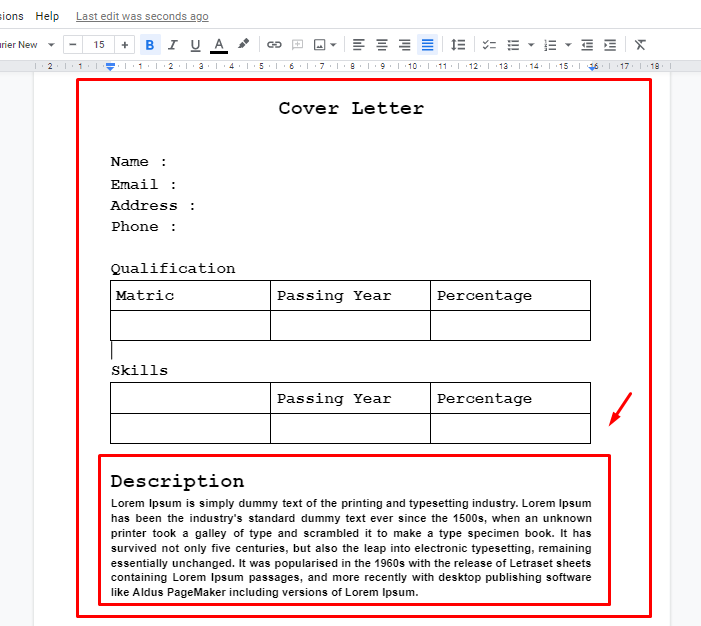Decrease font size with minus button

tap(73, 45)
